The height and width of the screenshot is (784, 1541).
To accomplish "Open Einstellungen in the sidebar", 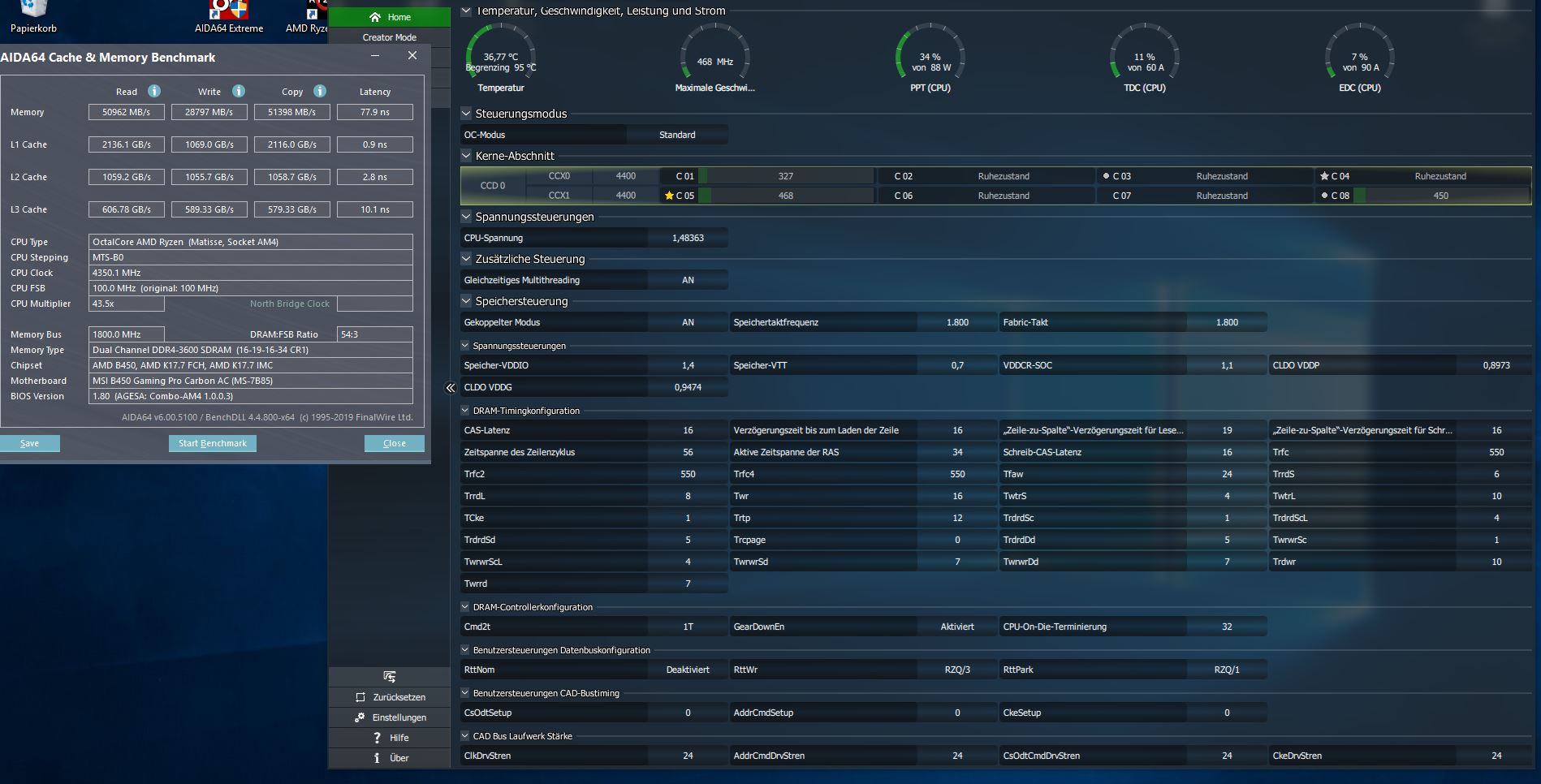I will click(x=390, y=717).
